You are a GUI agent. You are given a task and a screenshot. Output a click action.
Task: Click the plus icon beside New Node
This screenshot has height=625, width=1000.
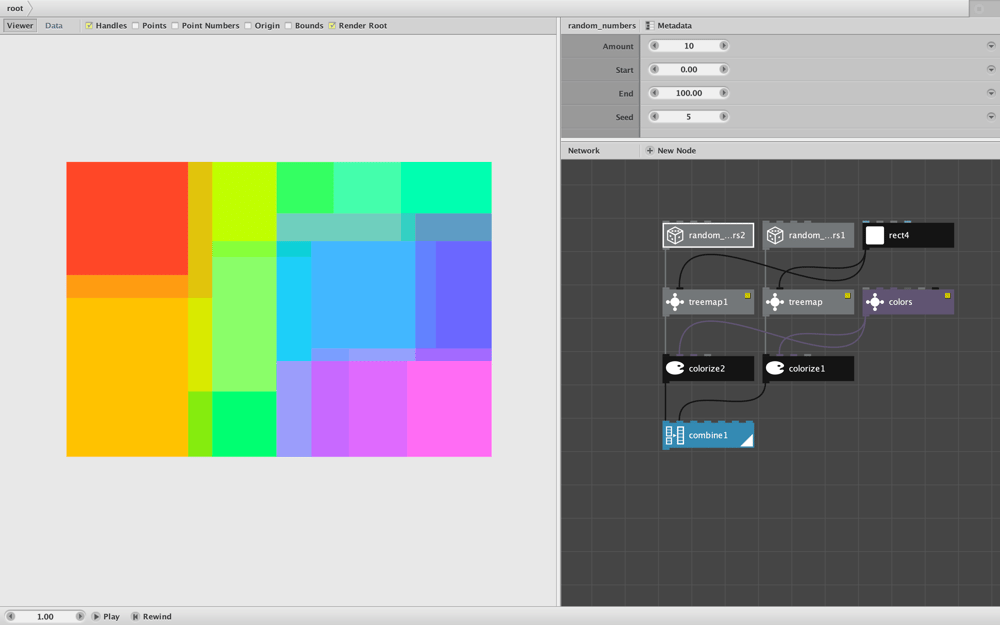click(649, 151)
